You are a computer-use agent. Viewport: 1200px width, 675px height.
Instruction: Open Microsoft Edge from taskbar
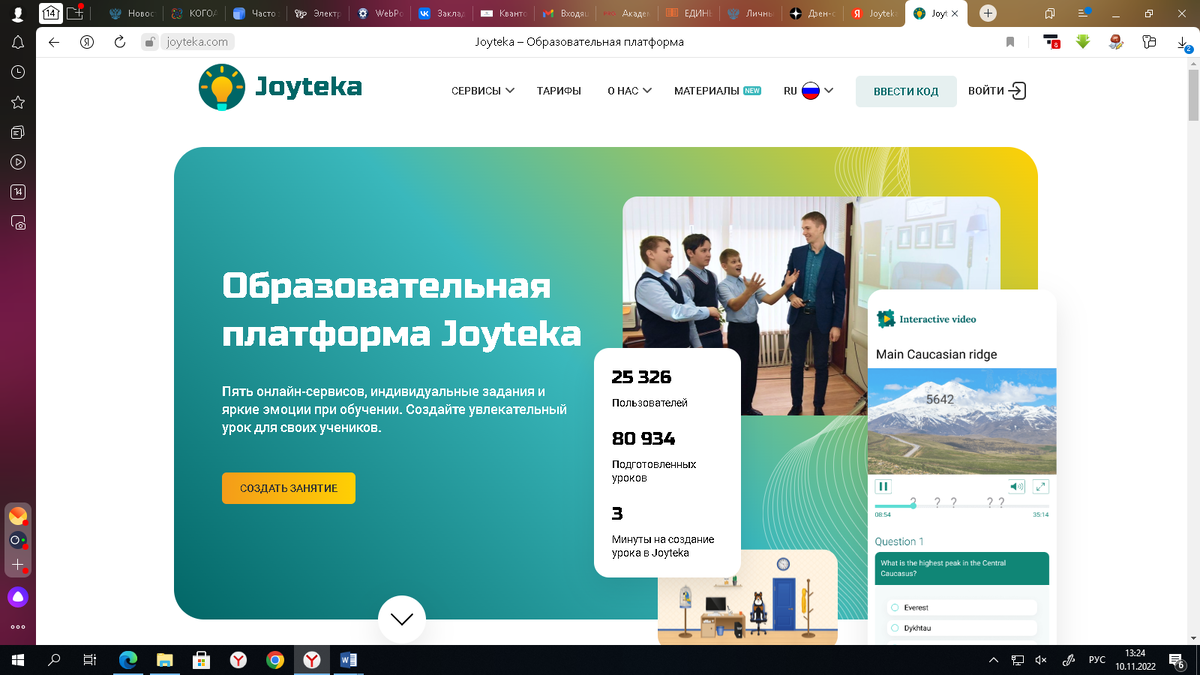[x=128, y=660]
